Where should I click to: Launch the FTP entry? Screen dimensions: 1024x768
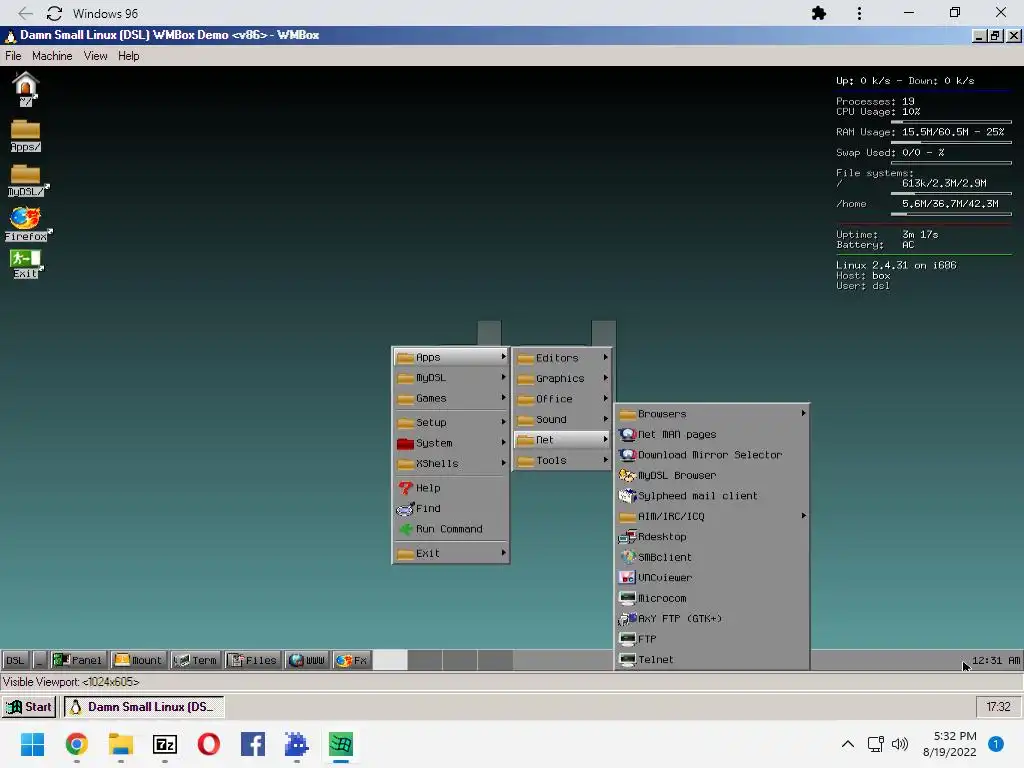tap(712, 639)
